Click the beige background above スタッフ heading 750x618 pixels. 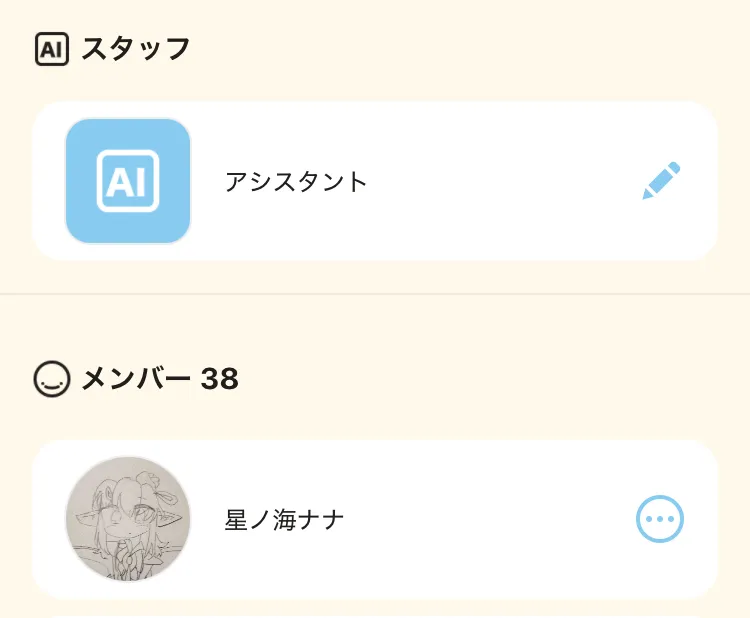point(375,13)
